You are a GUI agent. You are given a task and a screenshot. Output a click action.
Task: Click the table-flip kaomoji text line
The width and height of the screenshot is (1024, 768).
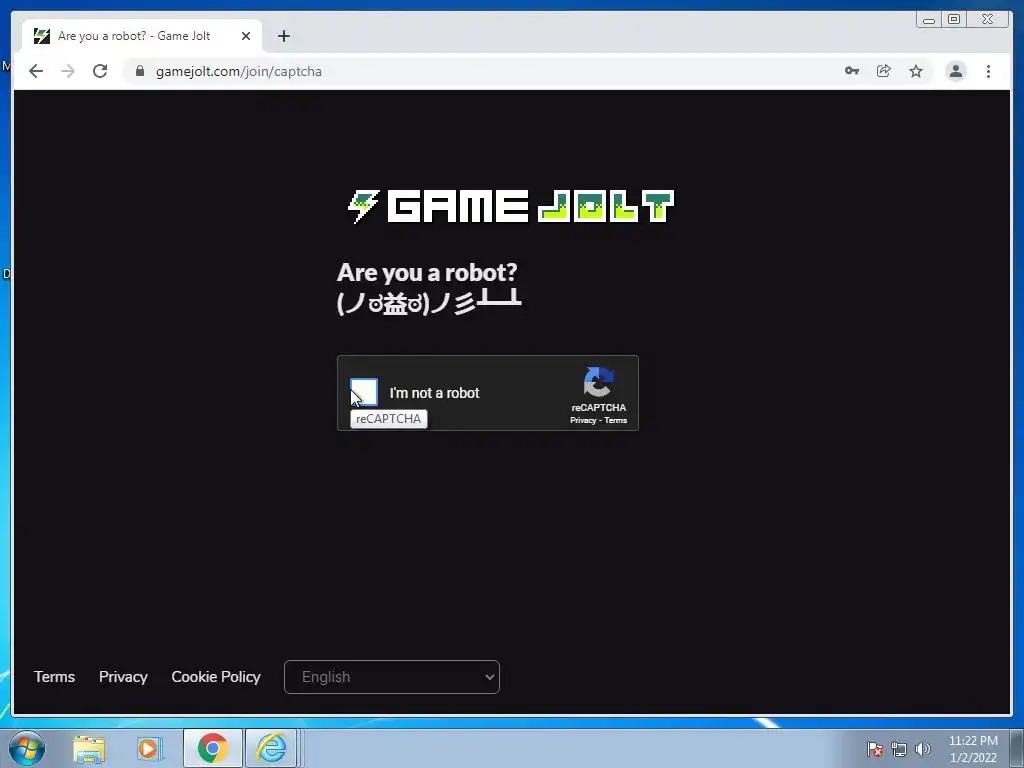(429, 302)
